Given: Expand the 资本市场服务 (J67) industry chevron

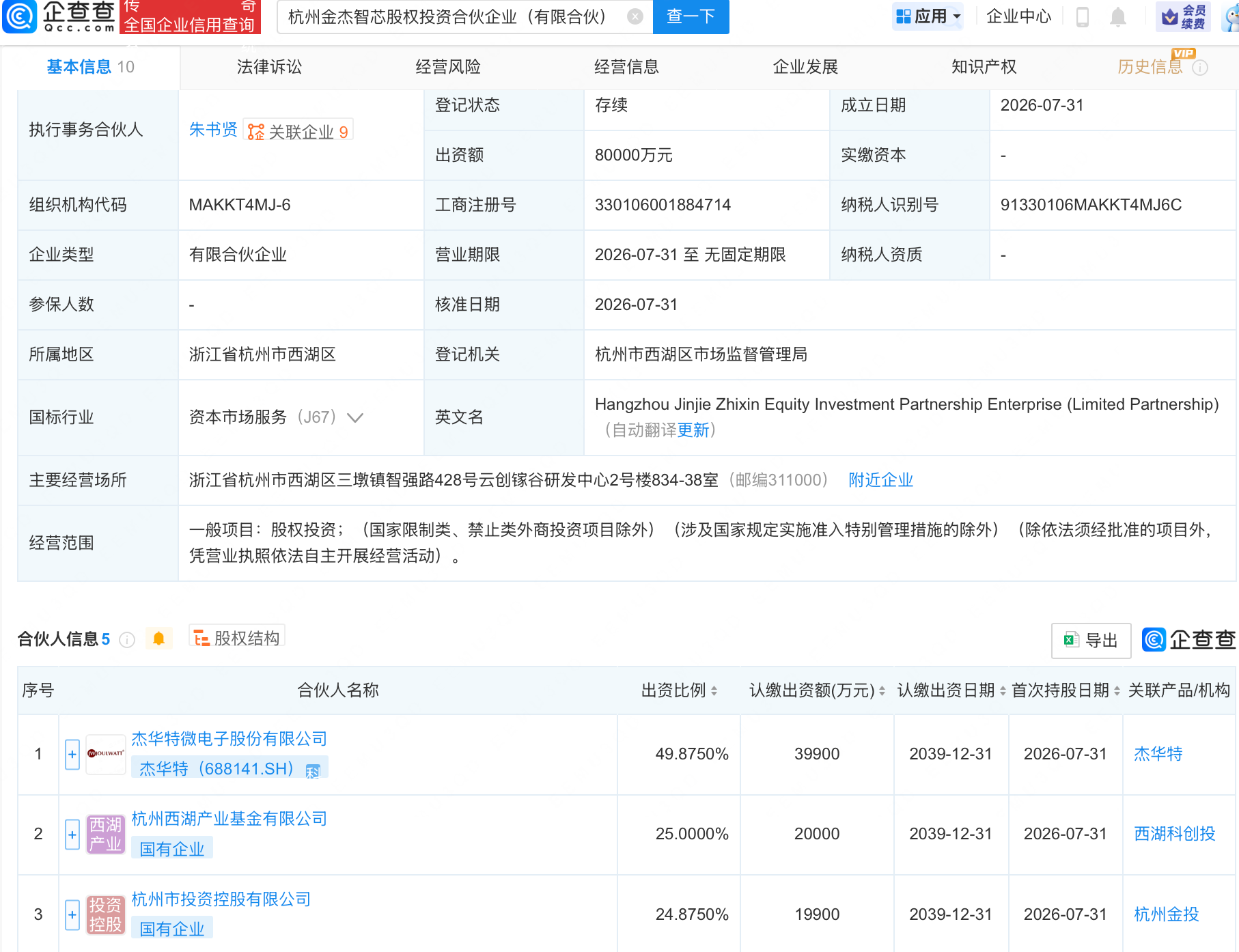Looking at the screenshot, I should [355, 417].
